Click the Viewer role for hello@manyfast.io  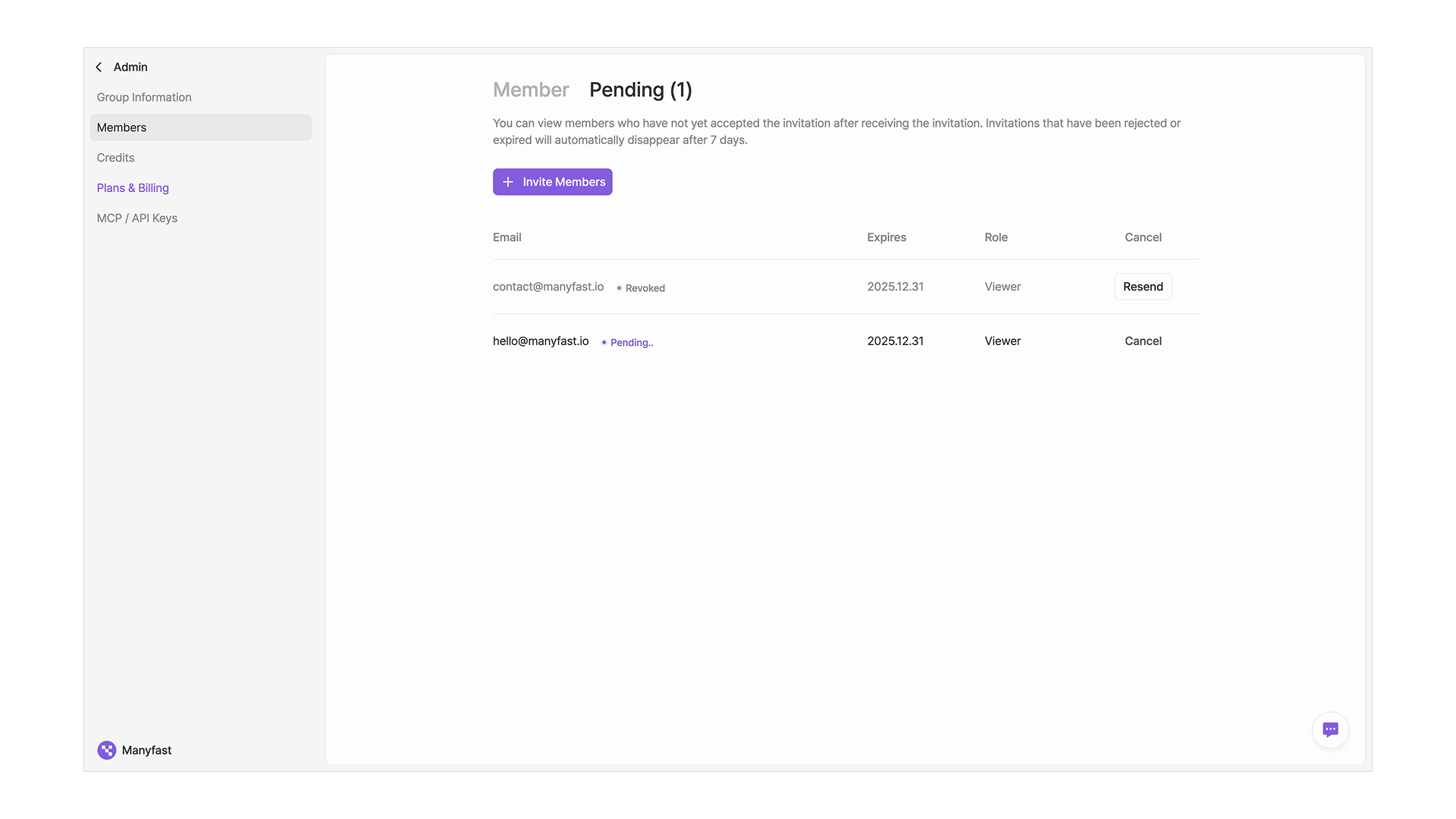(1003, 341)
